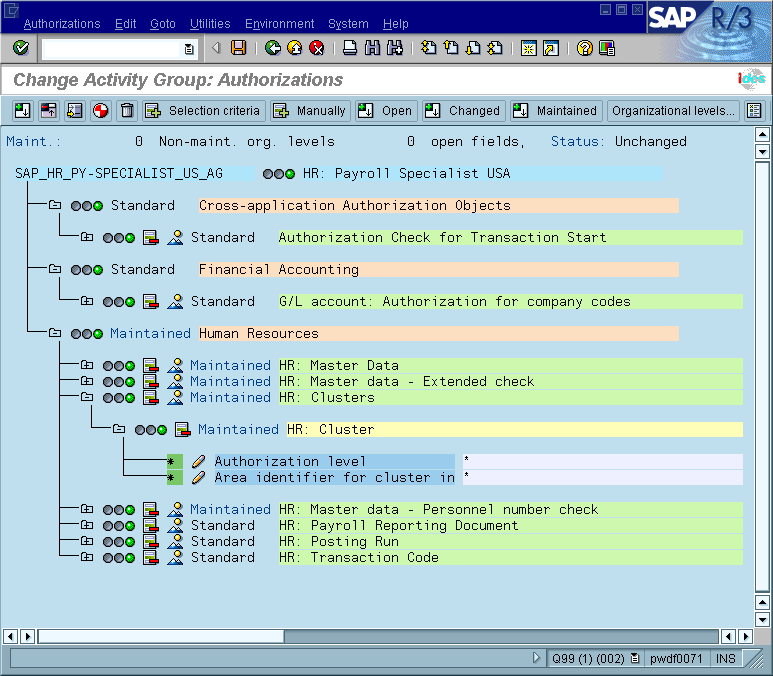This screenshot has width=773, height=676.
Task: Click the red Cancel icon in toolbar
Action: (x=317, y=48)
